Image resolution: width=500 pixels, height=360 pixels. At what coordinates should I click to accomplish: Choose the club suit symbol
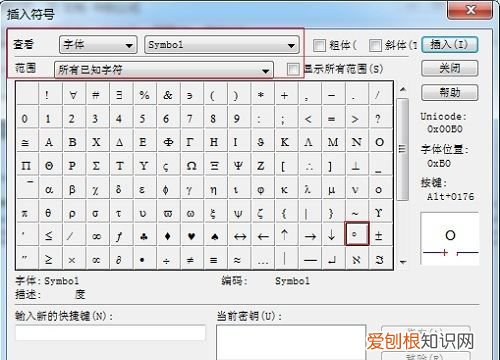point(144,235)
